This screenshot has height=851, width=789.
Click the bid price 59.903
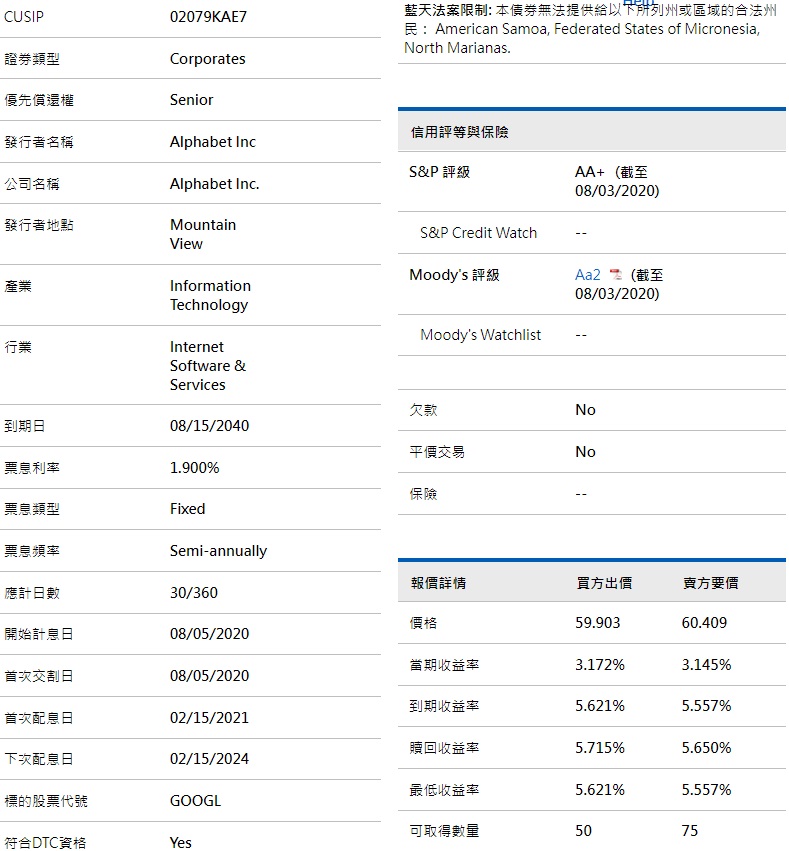pos(598,623)
